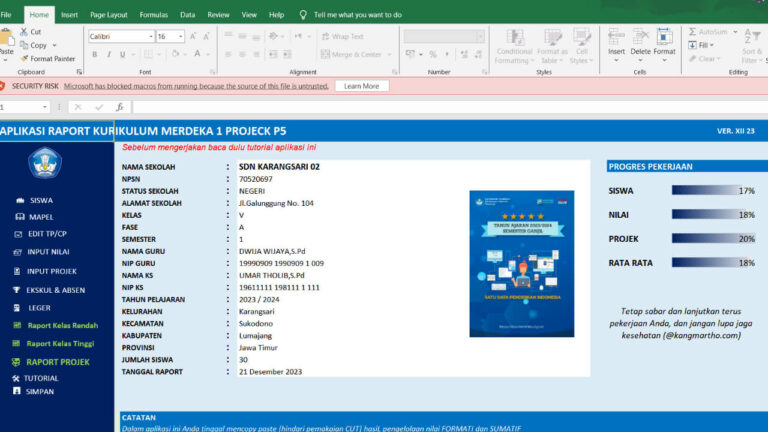Click the SISWA progress bar
Viewport: 768px width, 432px height.
[705, 190]
